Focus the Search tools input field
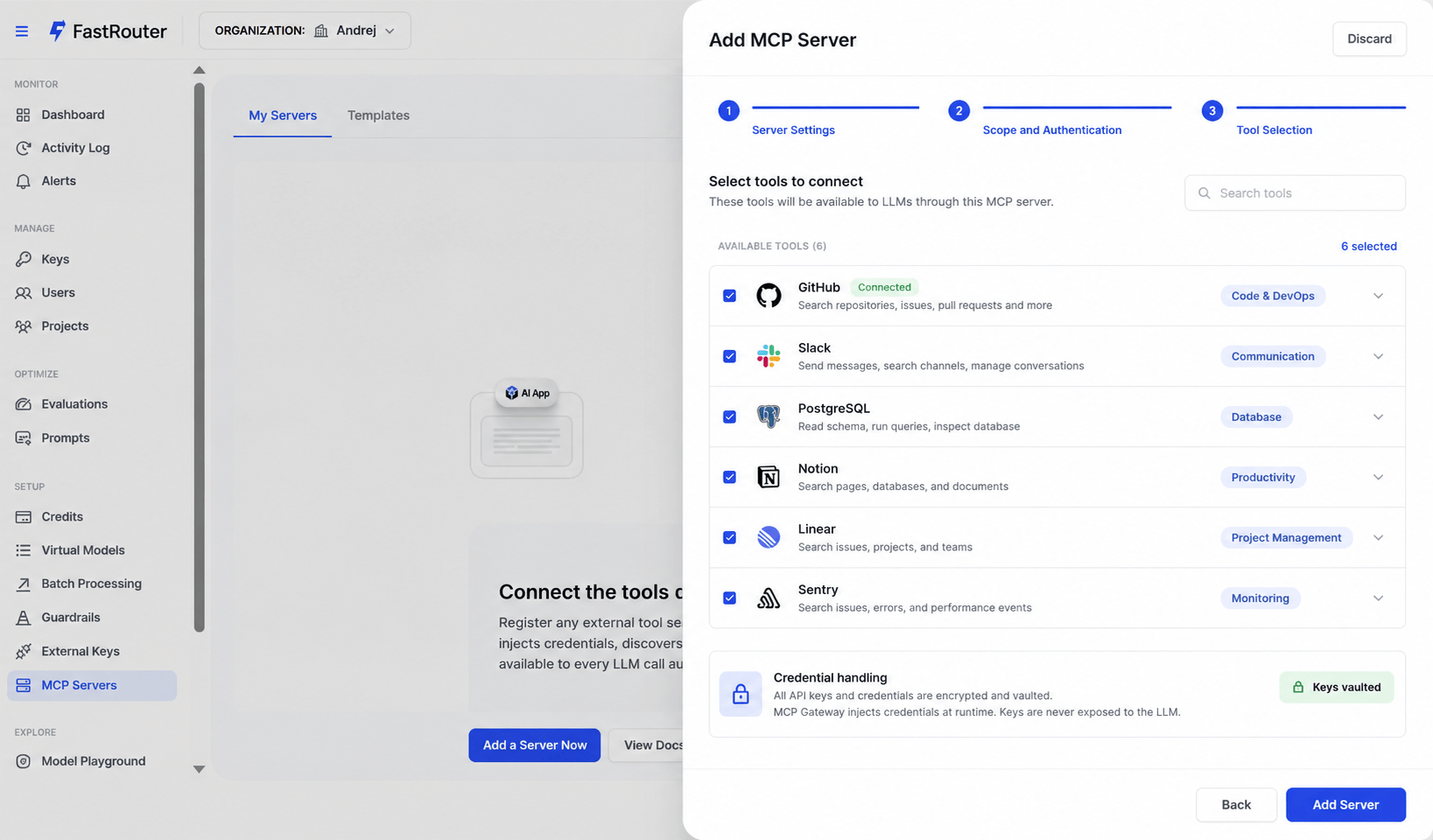Viewport: 1433px width, 840px height. pos(1295,193)
